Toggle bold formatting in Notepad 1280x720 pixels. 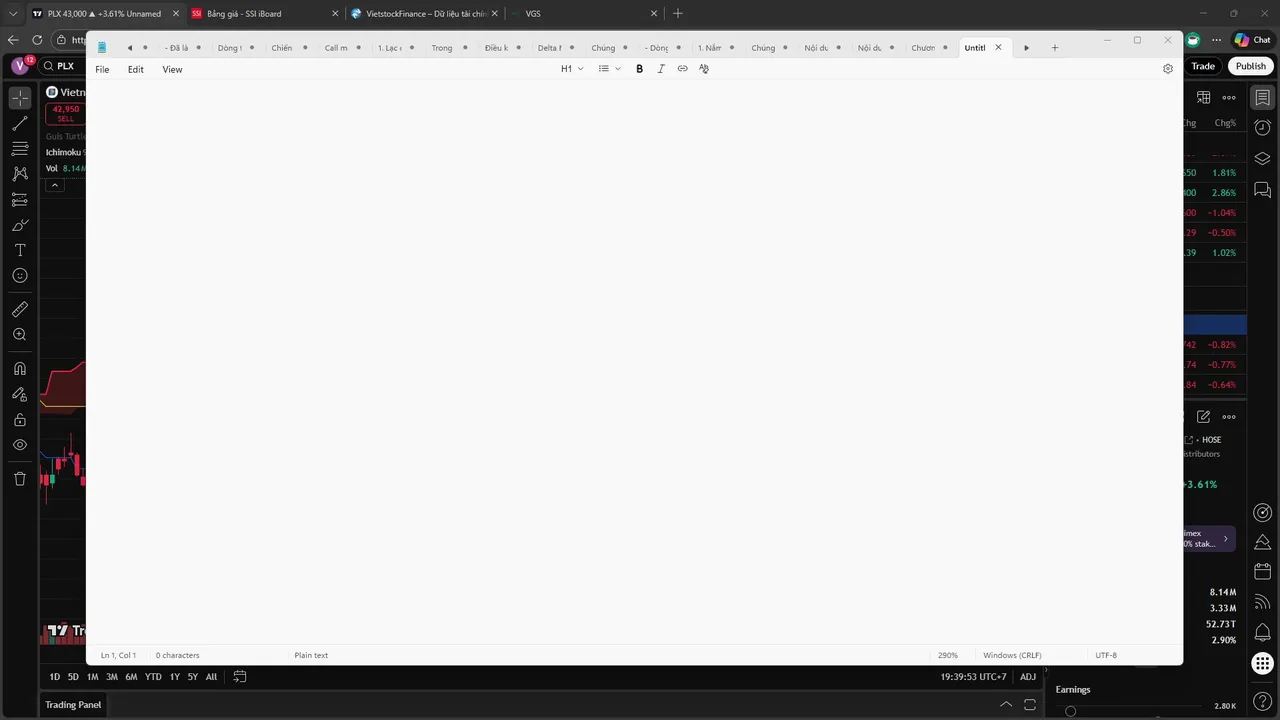(x=640, y=69)
